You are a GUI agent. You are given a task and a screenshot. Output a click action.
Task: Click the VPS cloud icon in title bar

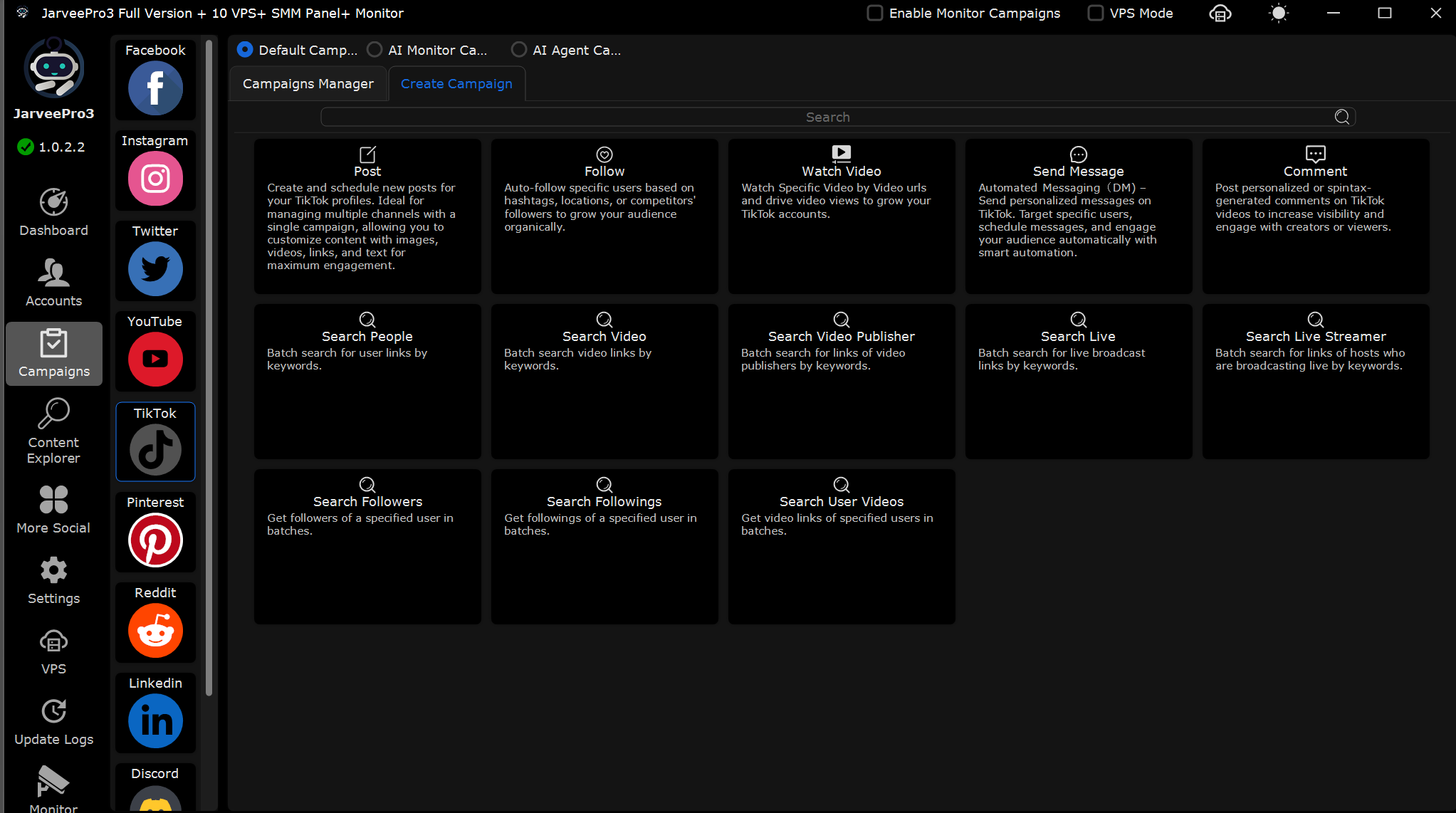click(x=1220, y=14)
